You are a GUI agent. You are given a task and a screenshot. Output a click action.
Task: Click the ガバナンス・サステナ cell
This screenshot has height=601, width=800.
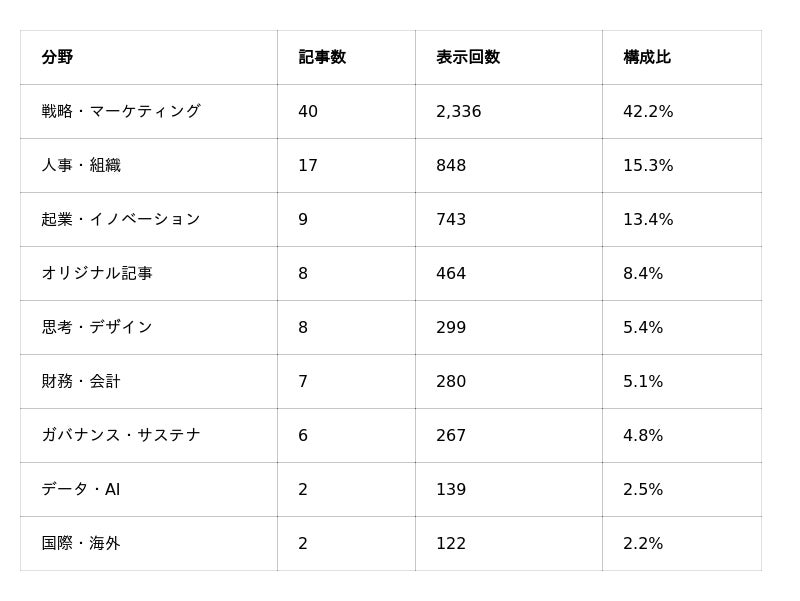pyautogui.click(x=148, y=436)
